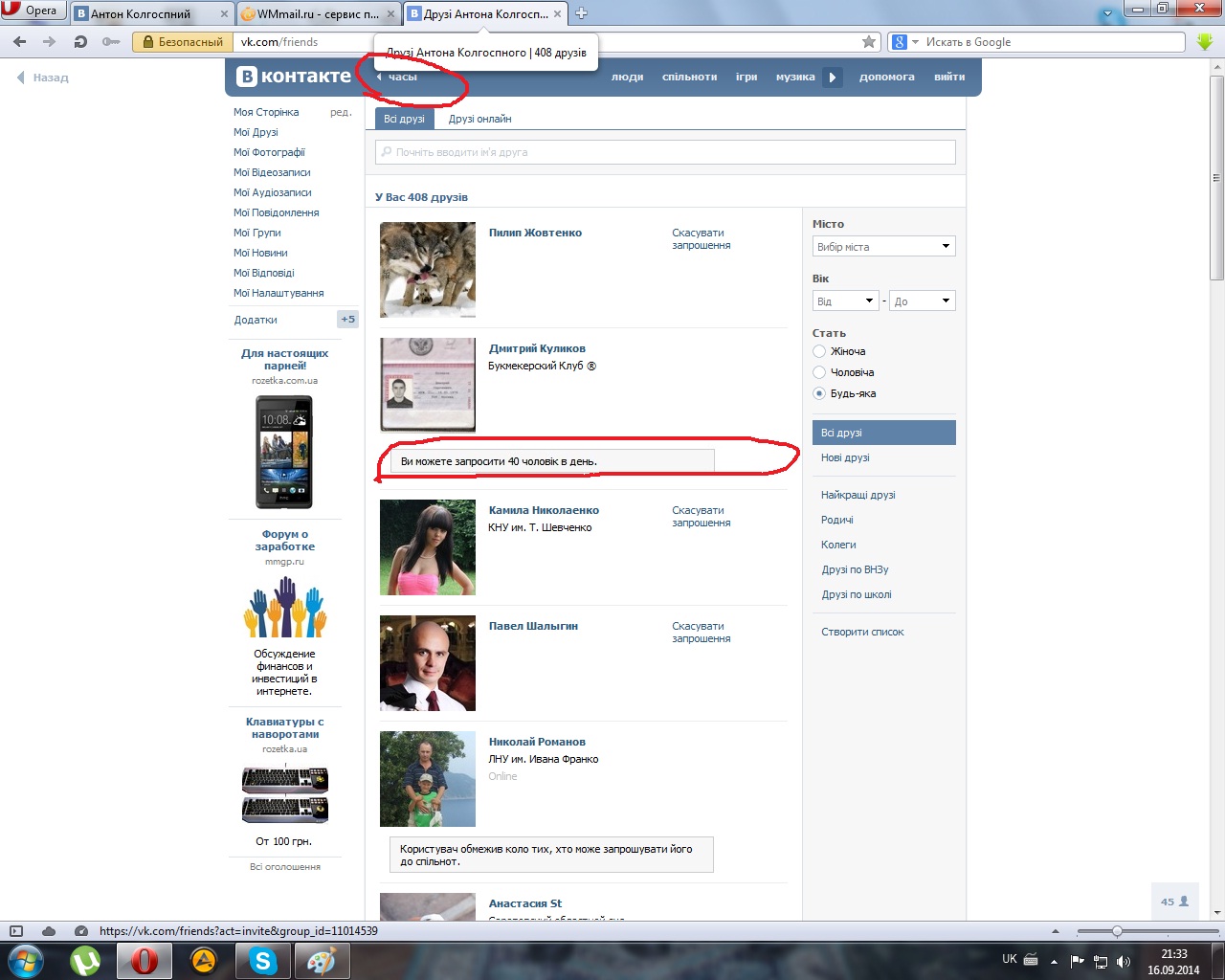Image resolution: width=1225 pixels, height=980 pixels.
Task: Open the Вибір міста city dropdown
Action: click(x=884, y=247)
